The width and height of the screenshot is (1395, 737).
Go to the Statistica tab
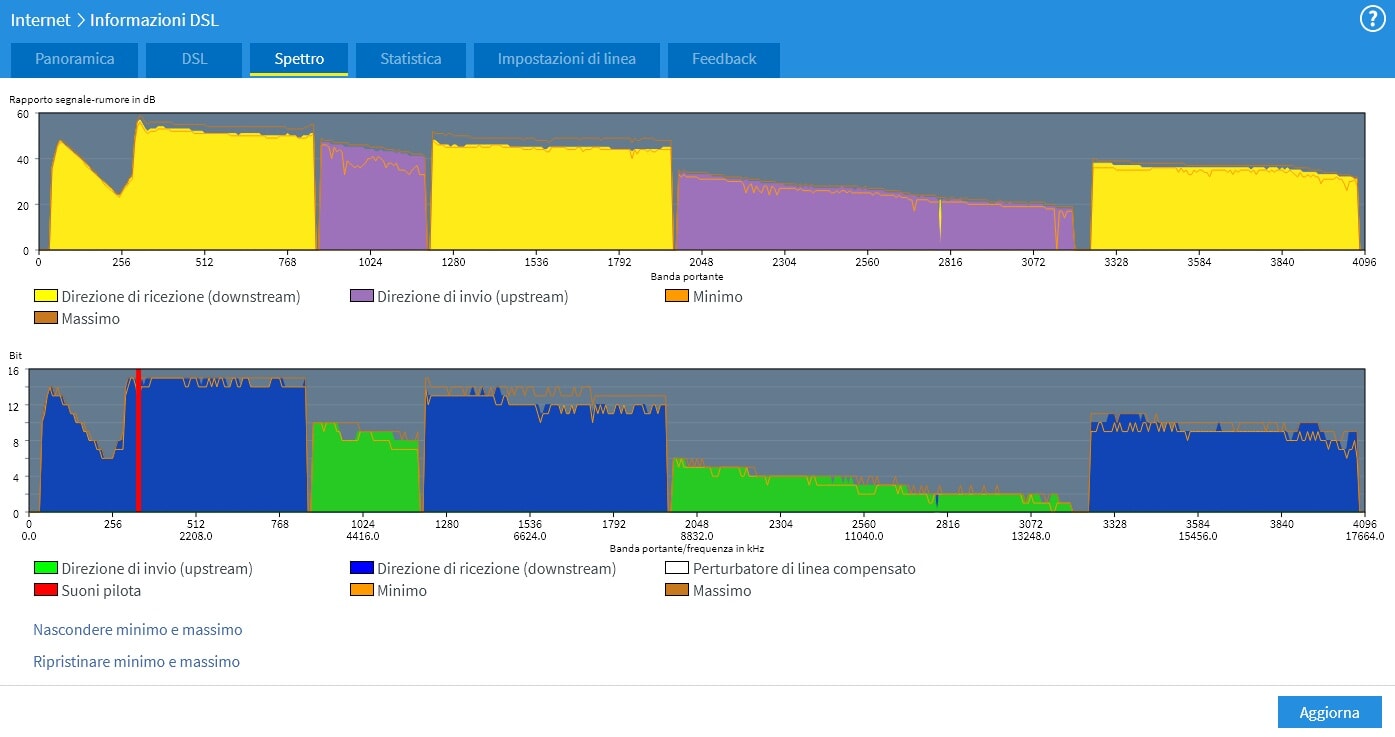point(410,59)
